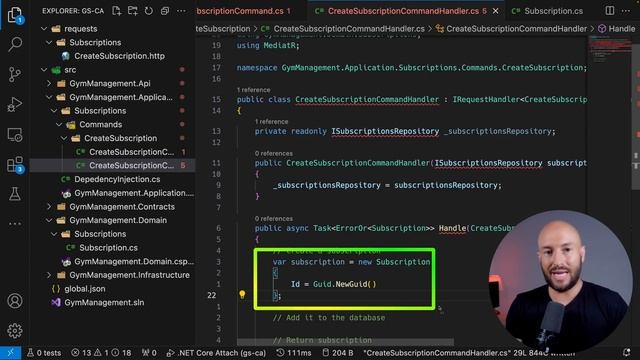Collapse the GymManagement.Application folder

click(x=120, y=97)
